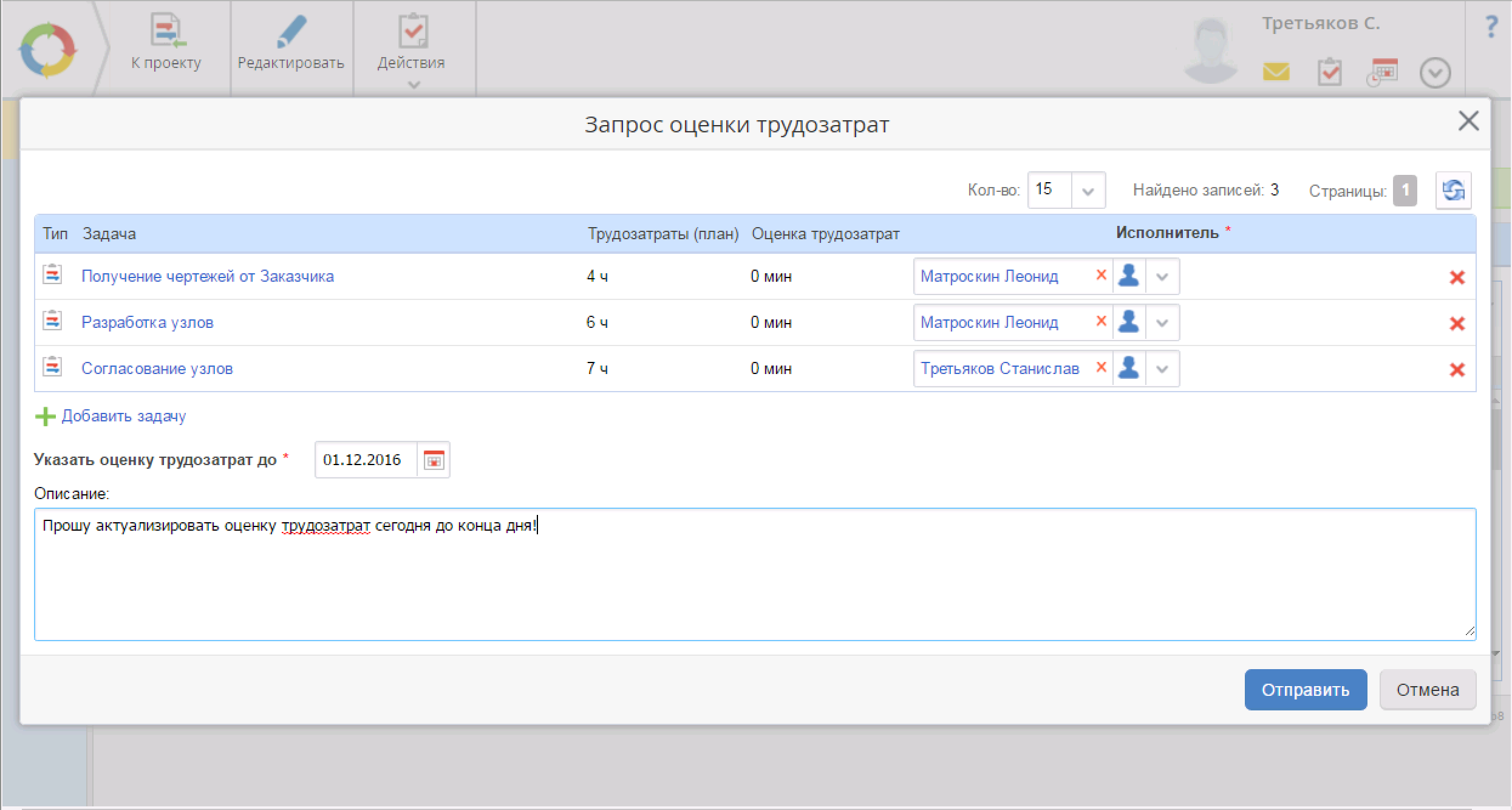This screenshot has height=810, width=1512.
Task: Close the 'Запрос оценки трудозатрат' dialog
Action: point(1468,121)
